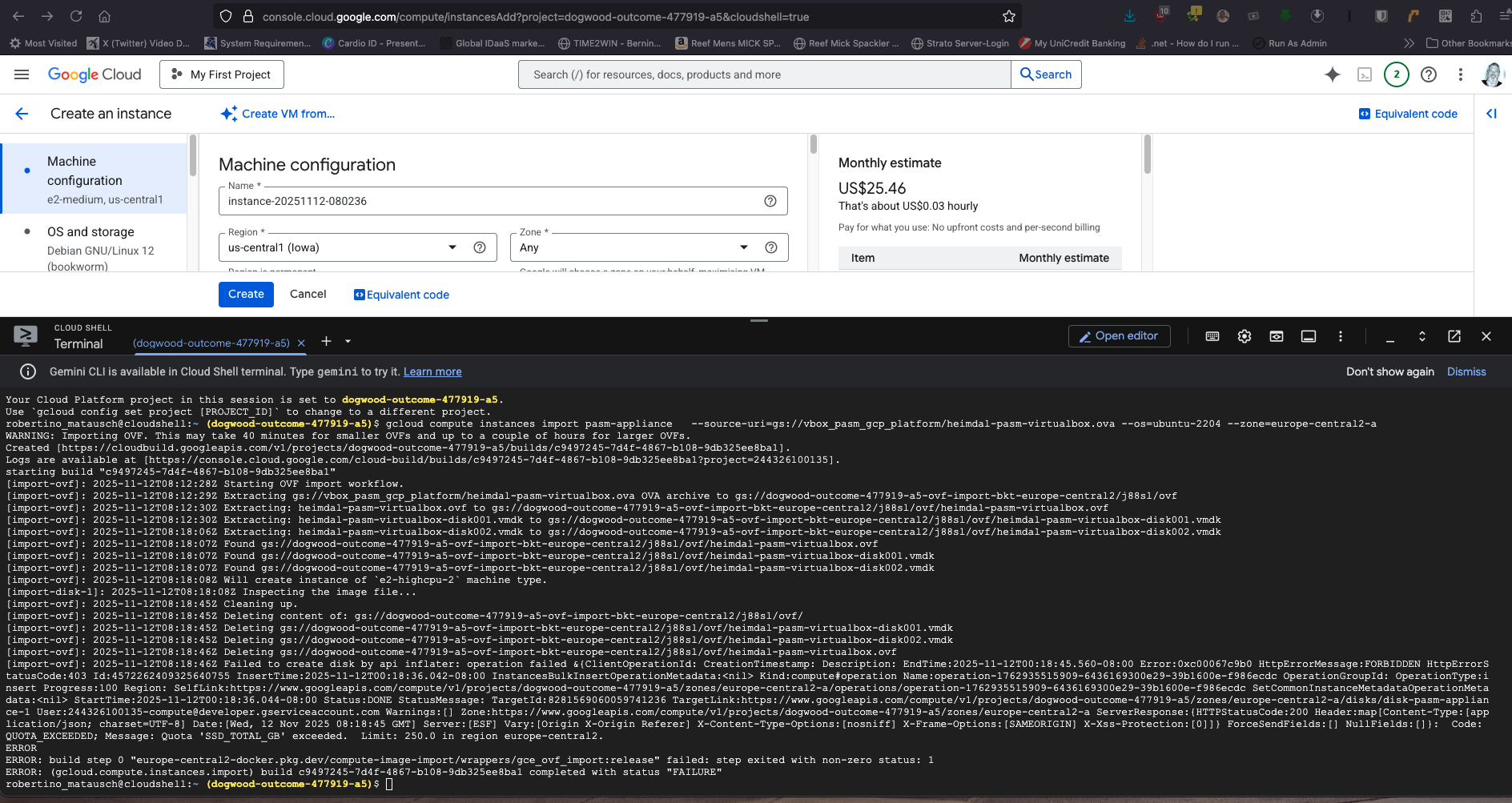
Task: Show more bookmarks chevron in bookmarks bar
Action: point(1409,43)
